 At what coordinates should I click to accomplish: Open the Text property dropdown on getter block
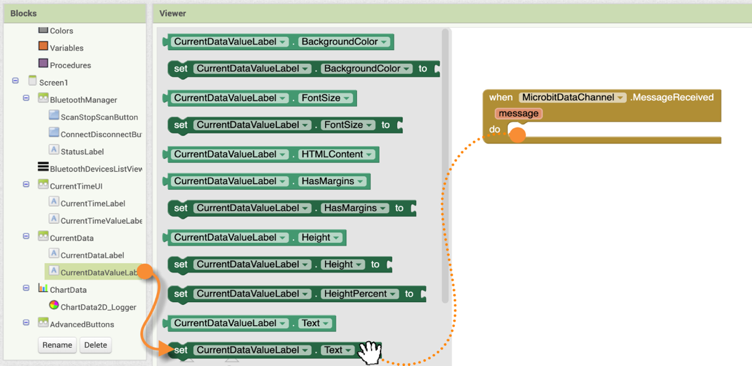[x=315, y=323]
